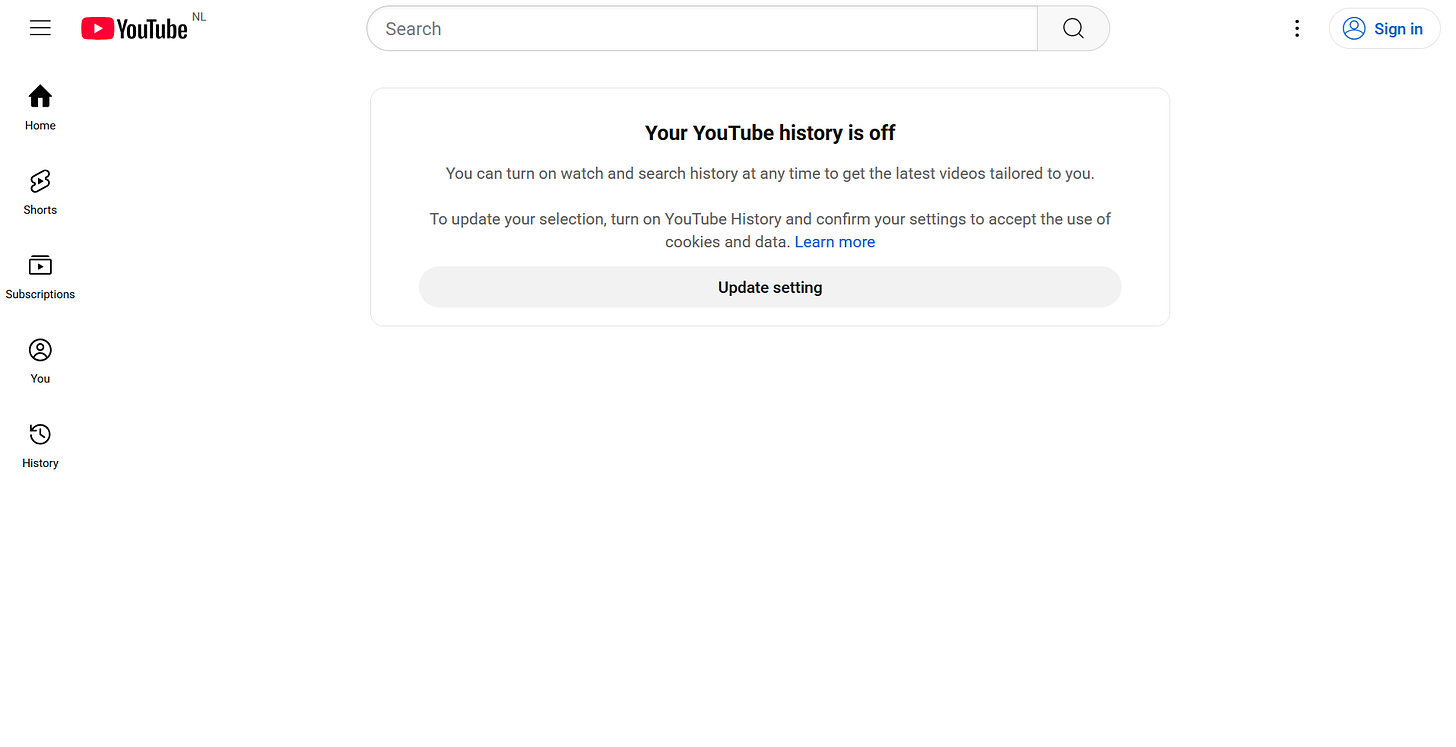Click the Sign in button
The width and height of the screenshot is (1456, 747).
(x=1384, y=28)
